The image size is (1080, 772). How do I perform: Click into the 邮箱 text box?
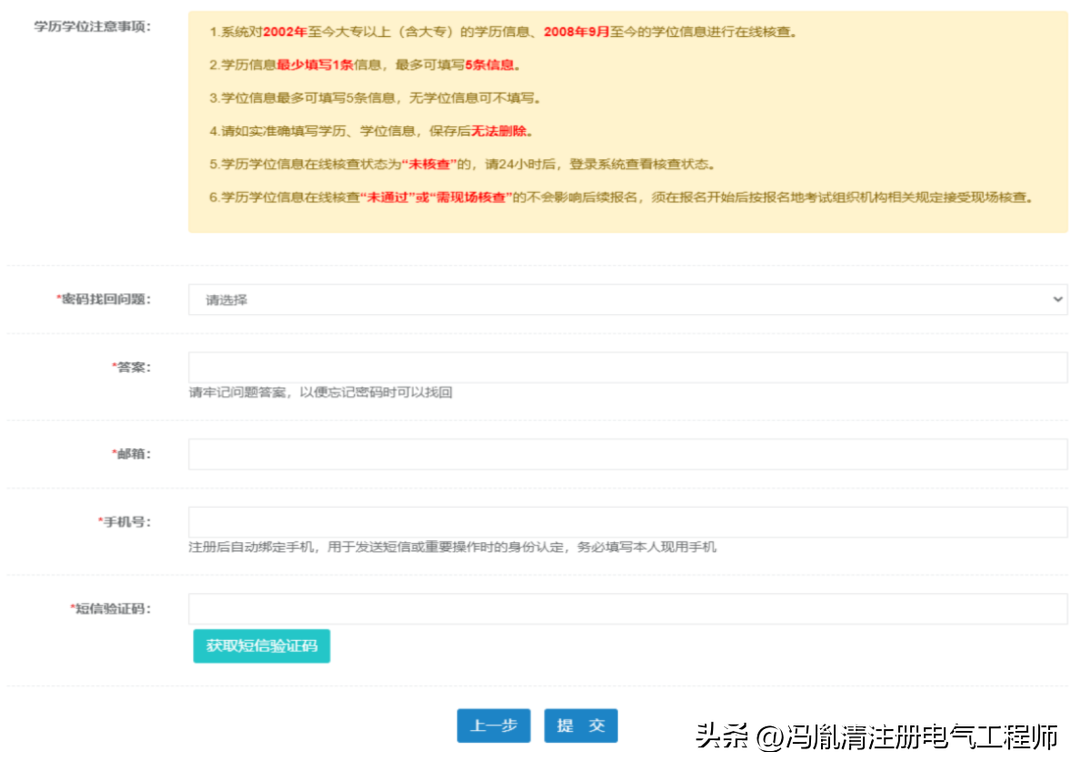[627, 454]
